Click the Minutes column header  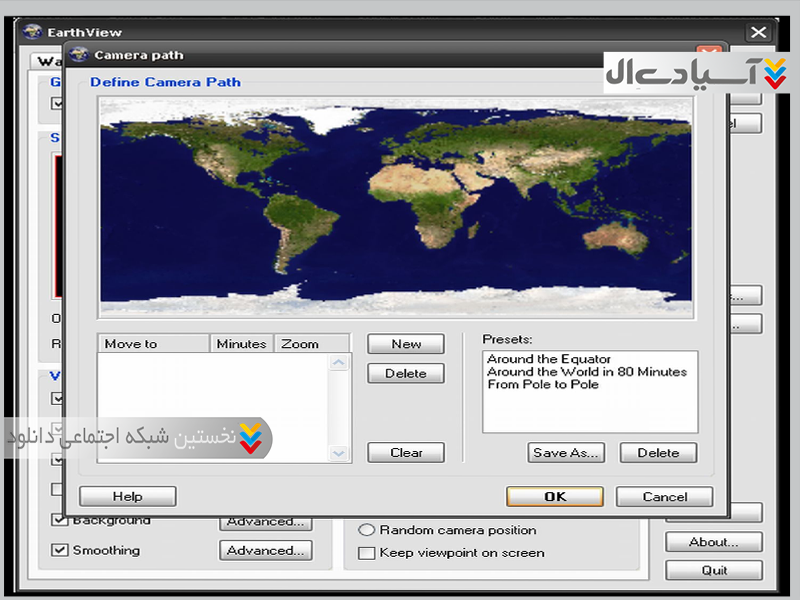(x=242, y=344)
